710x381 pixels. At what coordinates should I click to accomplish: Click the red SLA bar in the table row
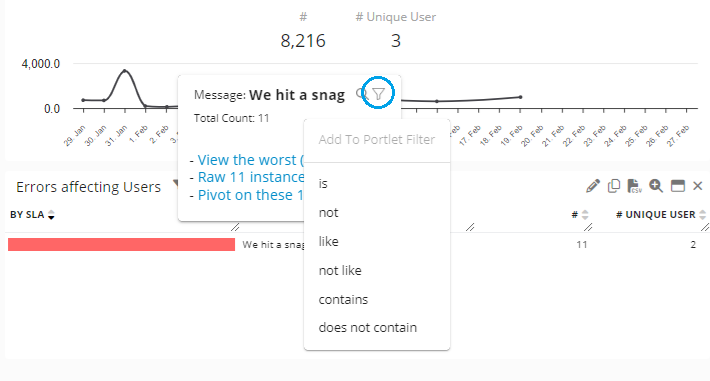coord(121,245)
